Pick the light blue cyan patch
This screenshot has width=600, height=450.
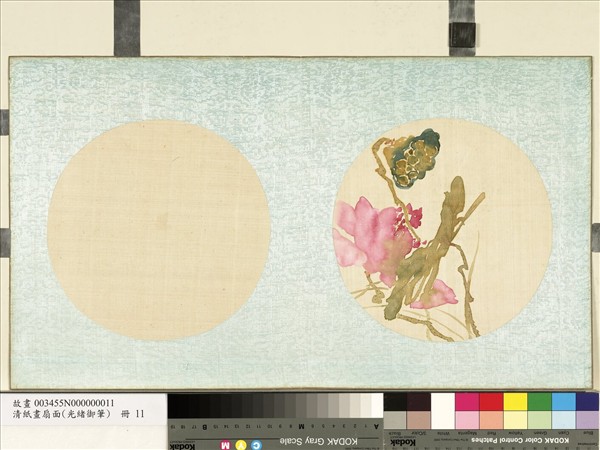(x=564, y=401)
